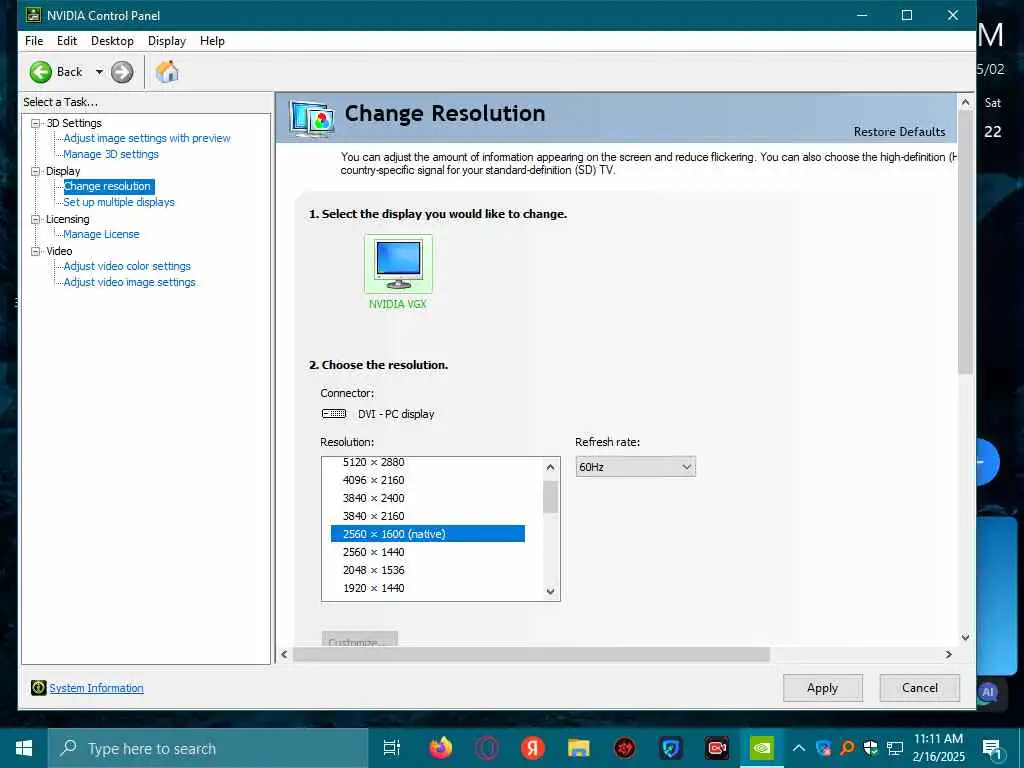This screenshot has height=768, width=1024.
Task: Click Restore Defaults link
Action: coord(899,132)
